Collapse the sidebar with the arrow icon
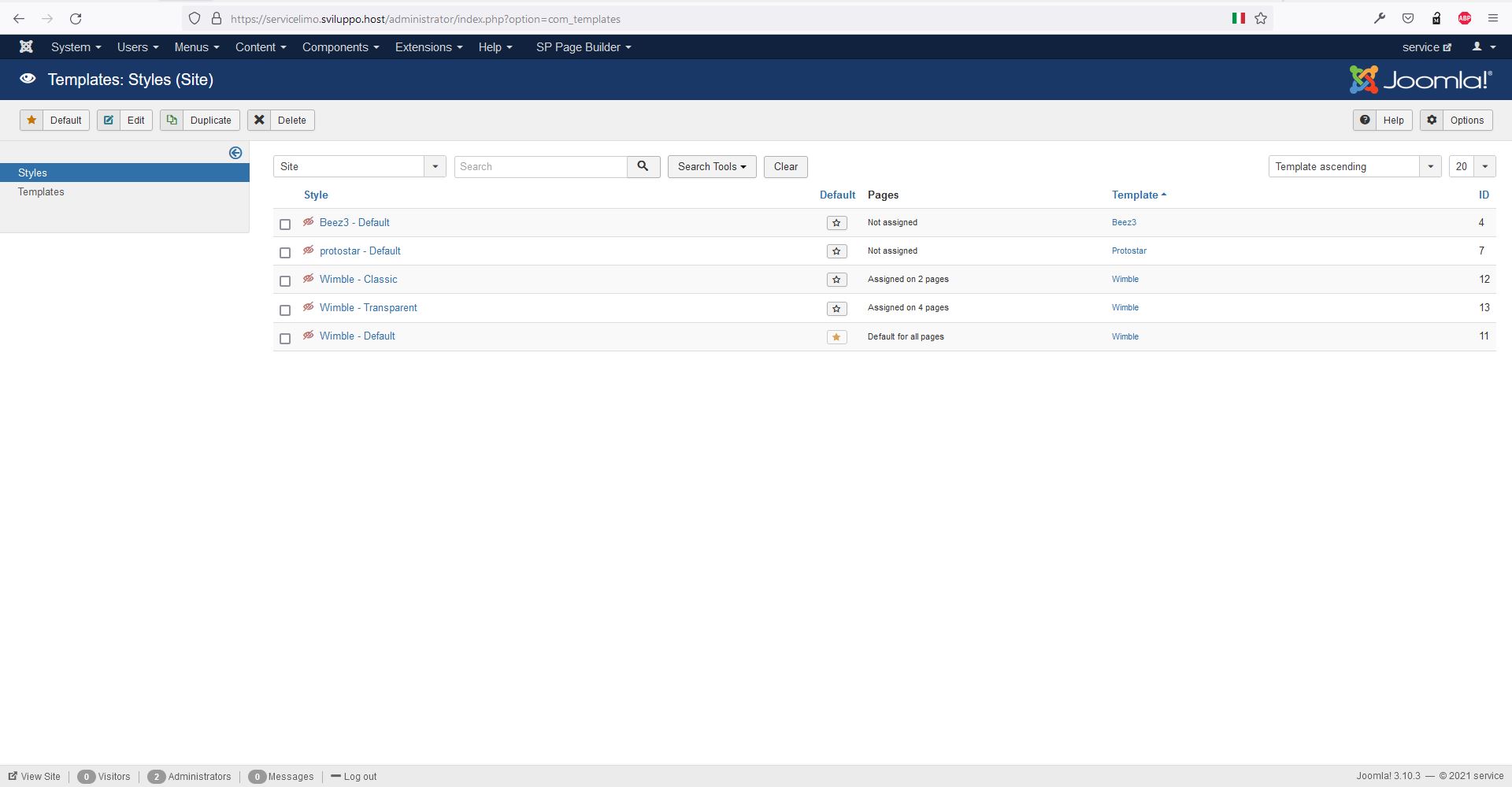 click(x=235, y=153)
